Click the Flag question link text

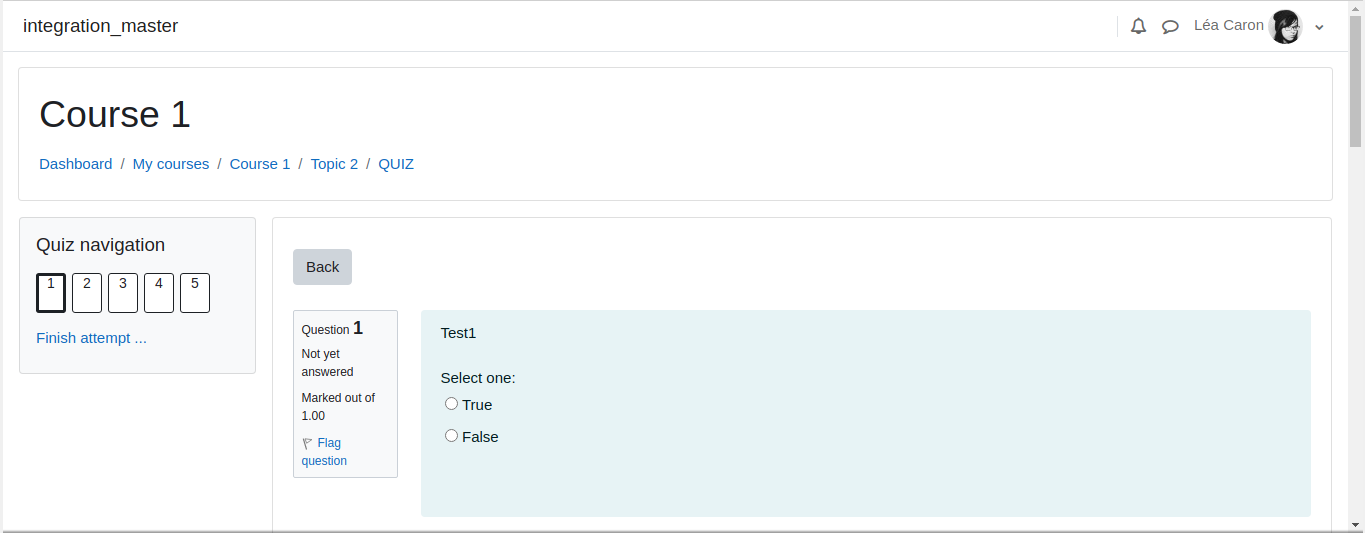pyautogui.click(x=325, y=452)
